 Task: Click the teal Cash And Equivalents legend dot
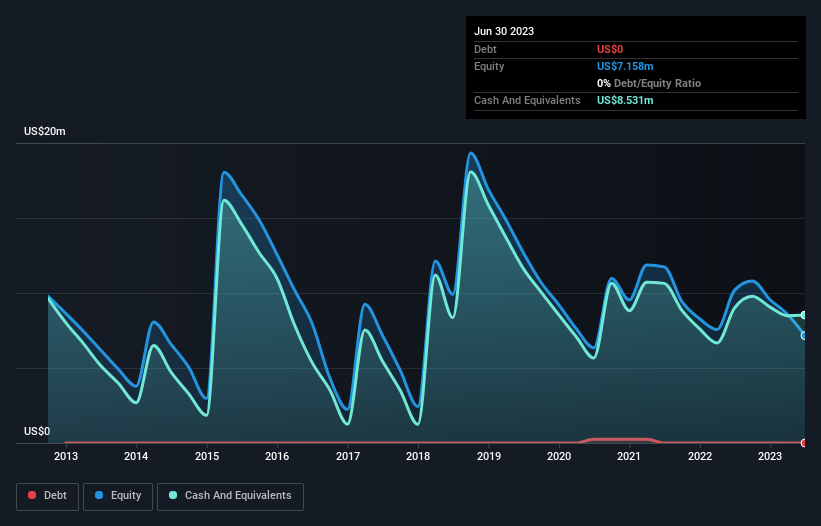(x=173, y=495)
